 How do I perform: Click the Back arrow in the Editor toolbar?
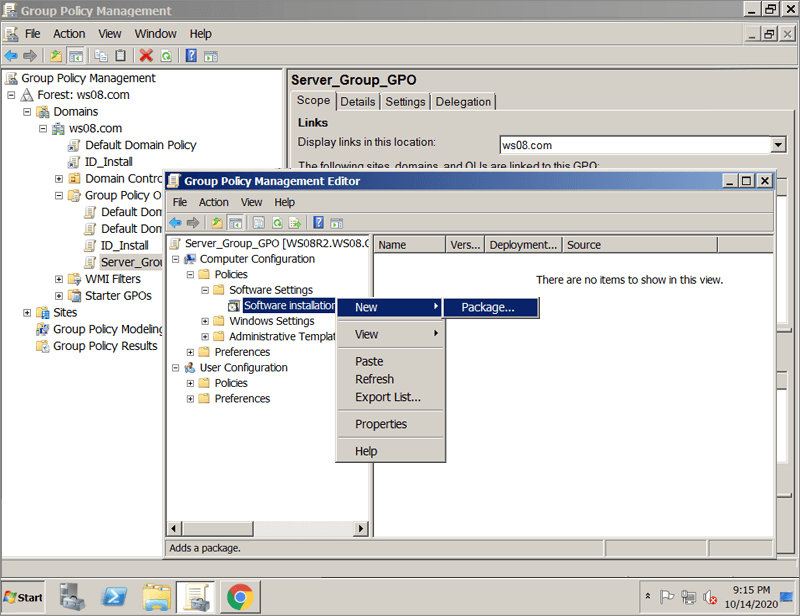(175, 223)
